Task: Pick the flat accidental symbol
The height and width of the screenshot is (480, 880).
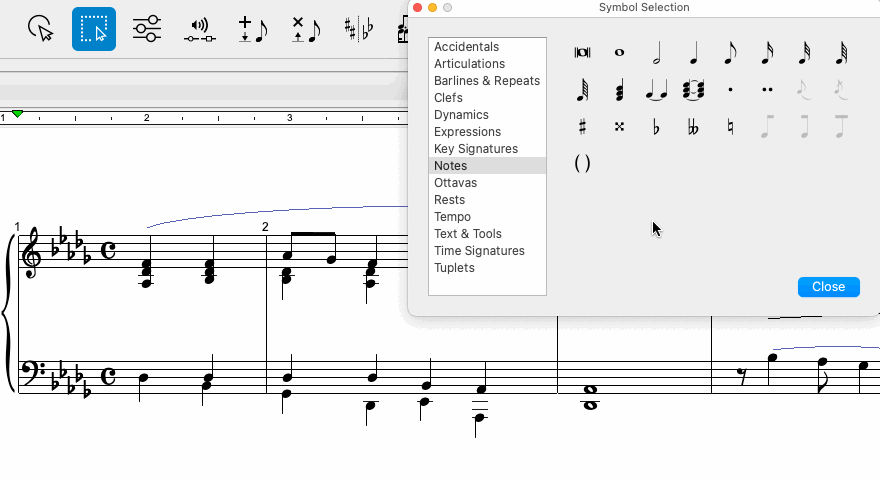Action: point(656,127)
